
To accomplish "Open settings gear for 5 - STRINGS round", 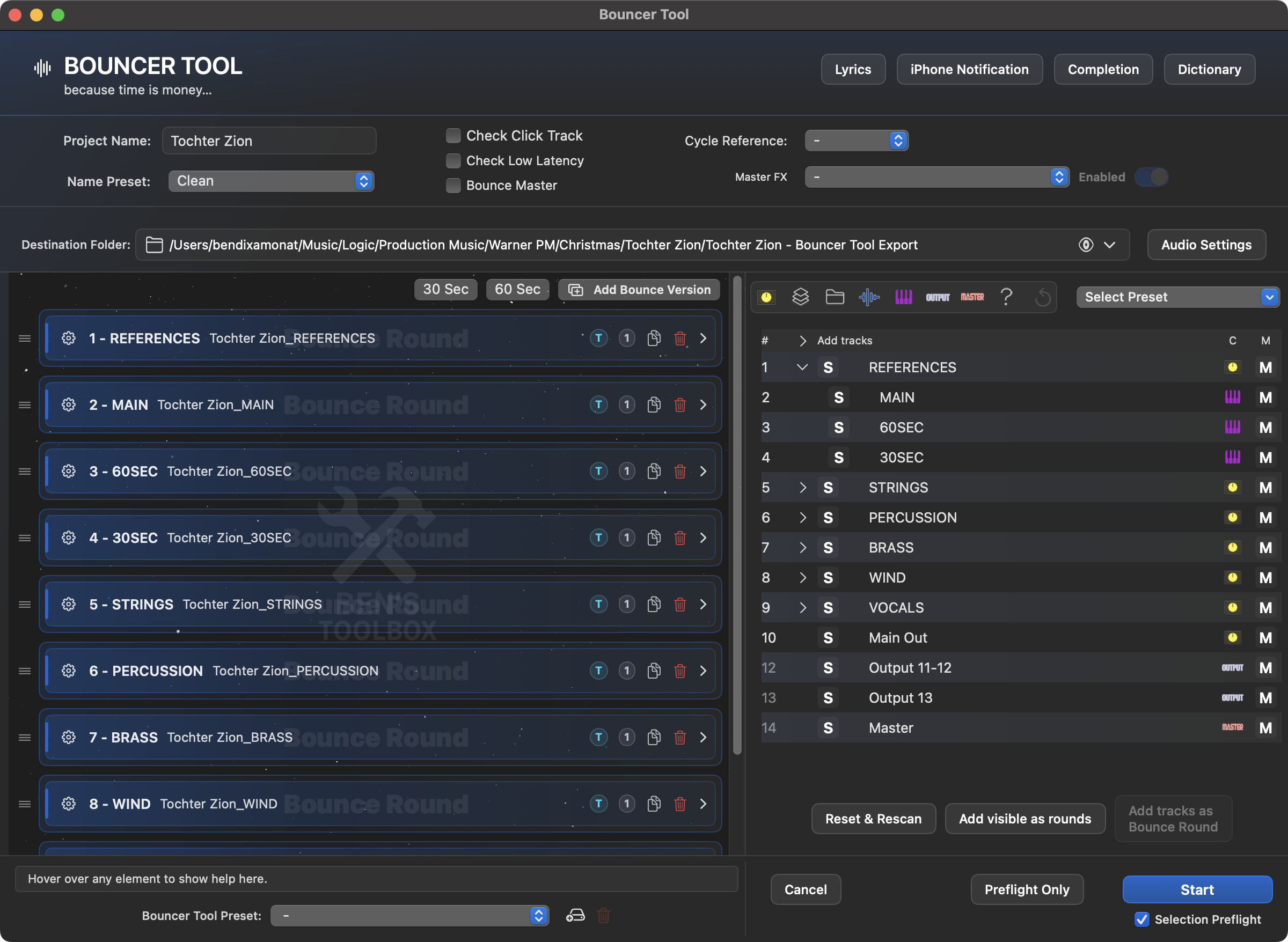I will tap(69, 604).
